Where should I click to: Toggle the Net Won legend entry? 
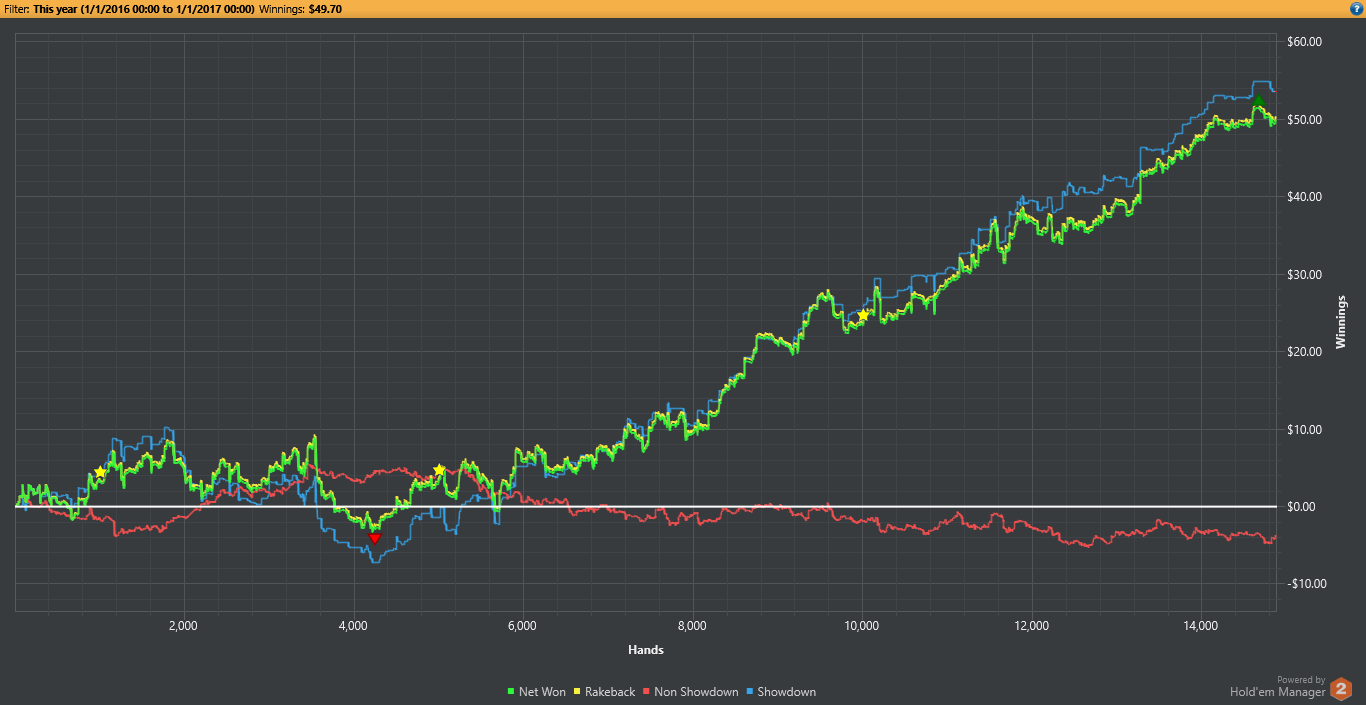536,692
